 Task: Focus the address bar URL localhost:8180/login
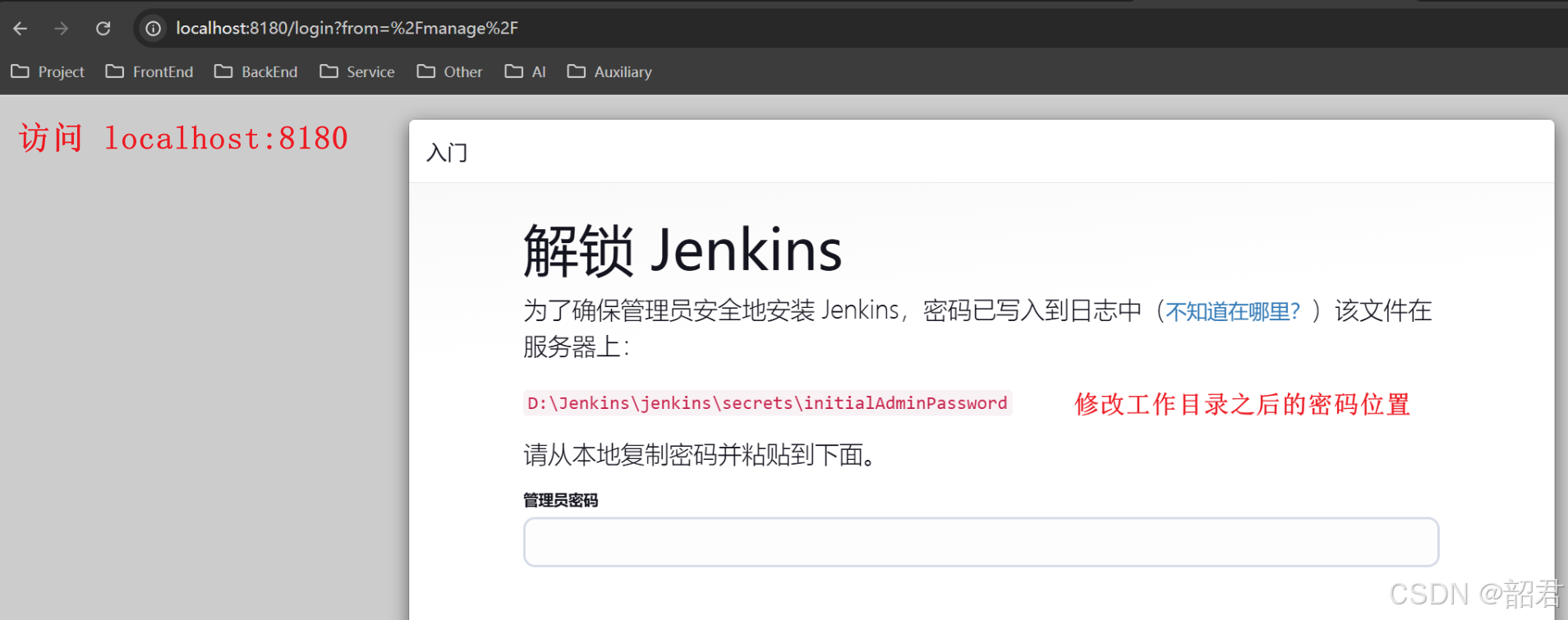pos(347,29)
